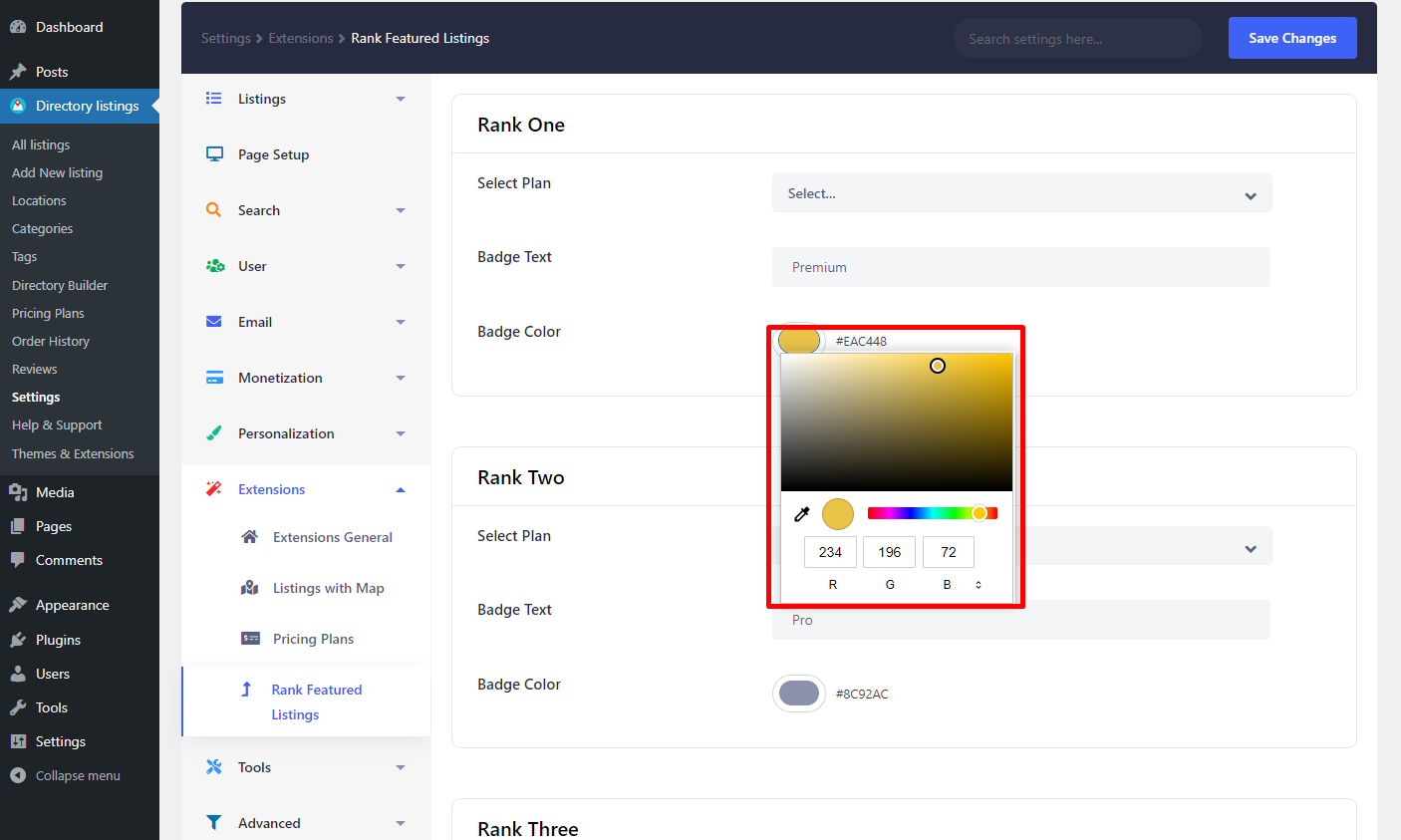Image resolution: width=1401 pixels, height=840 pixels.
Task: Expand the Search settings section
Action: [401, 210]
